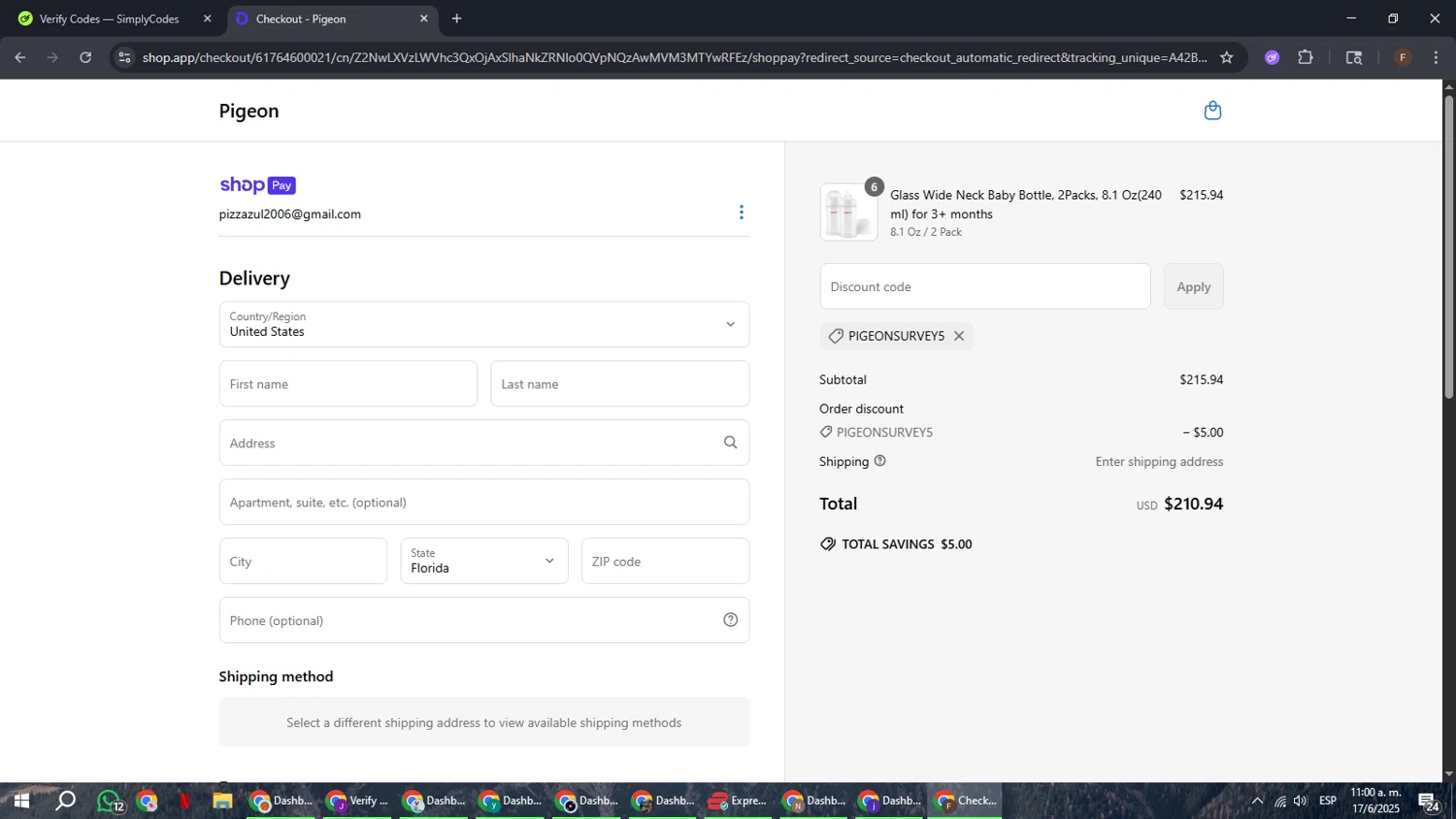View site information icon in address bar
The image size is (1456, 819).
click(x=124, y=57)
